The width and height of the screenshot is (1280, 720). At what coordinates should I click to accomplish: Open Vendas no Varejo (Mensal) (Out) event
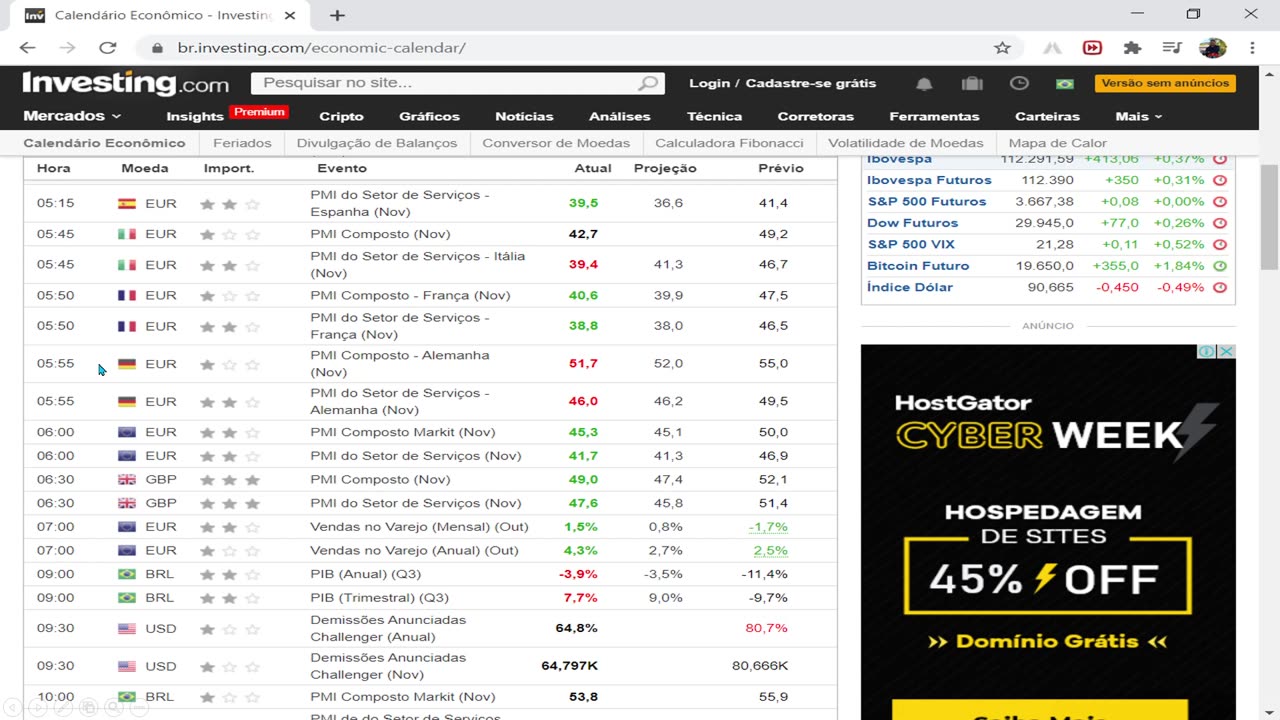point(419,527)
